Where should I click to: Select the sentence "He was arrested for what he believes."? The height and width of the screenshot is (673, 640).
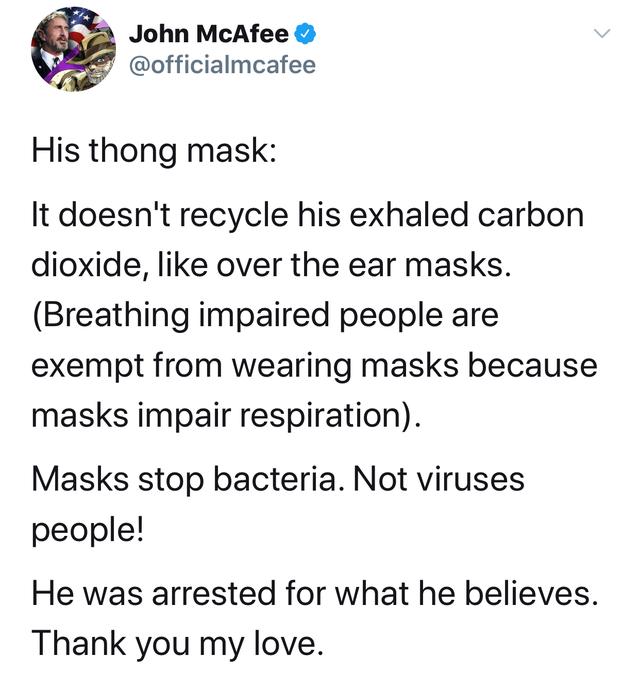[315, 594]
